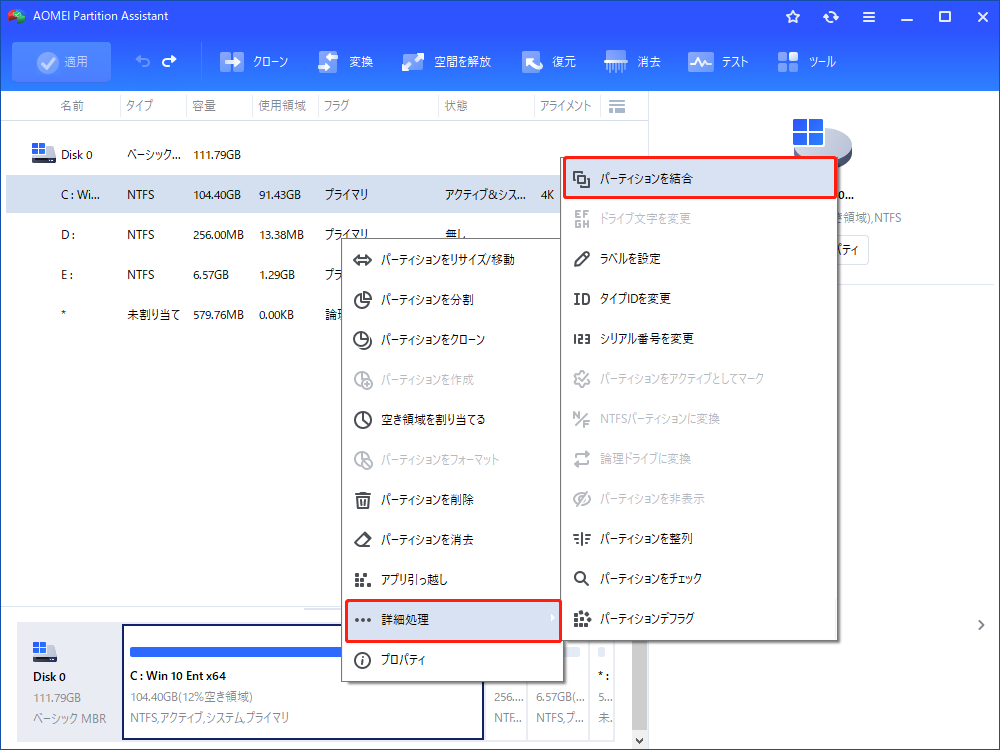This screenshot has height=750, width=1000.
Task: Click the eraser wipe partition icon
Action: (362, 540)
